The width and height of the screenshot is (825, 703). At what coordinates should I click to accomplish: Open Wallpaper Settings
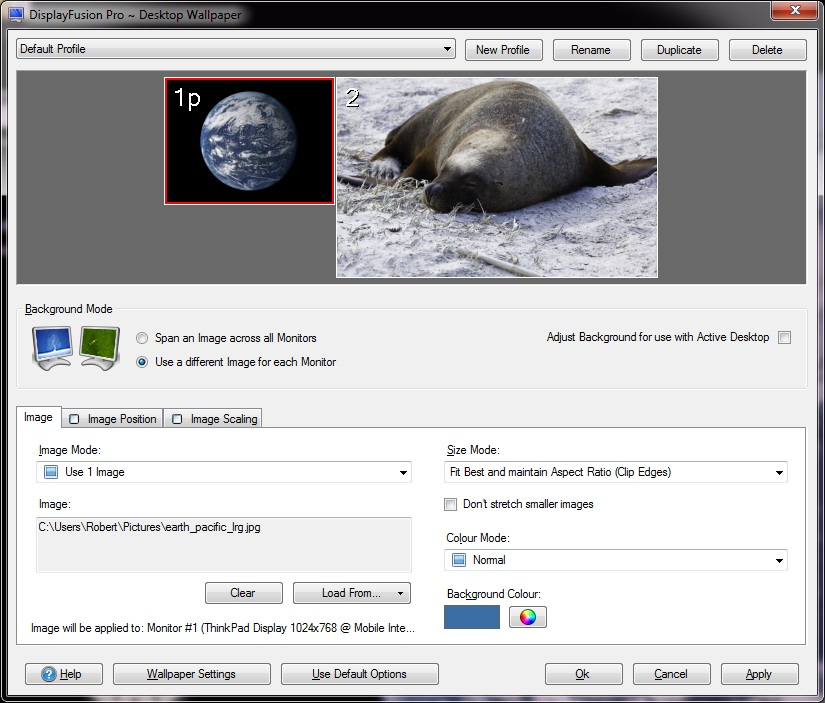(x=191, y=674)
